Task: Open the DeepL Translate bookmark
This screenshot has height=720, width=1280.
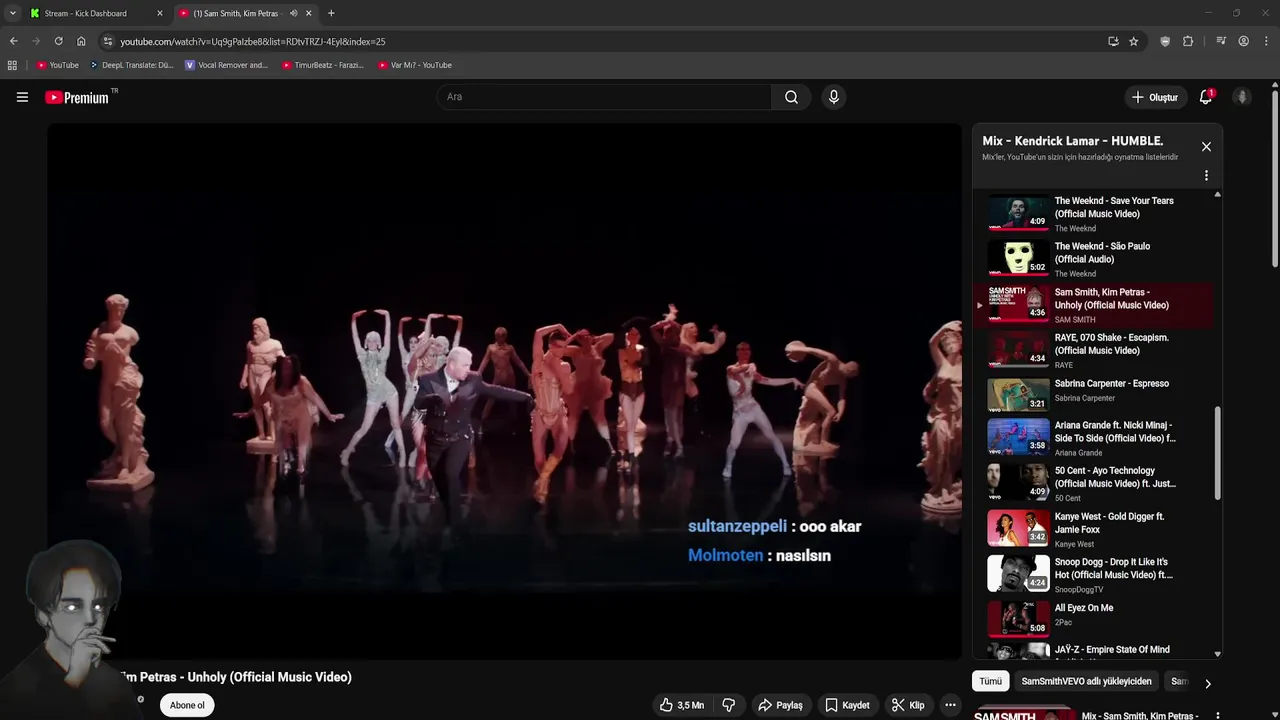Action: coord(131,65)
